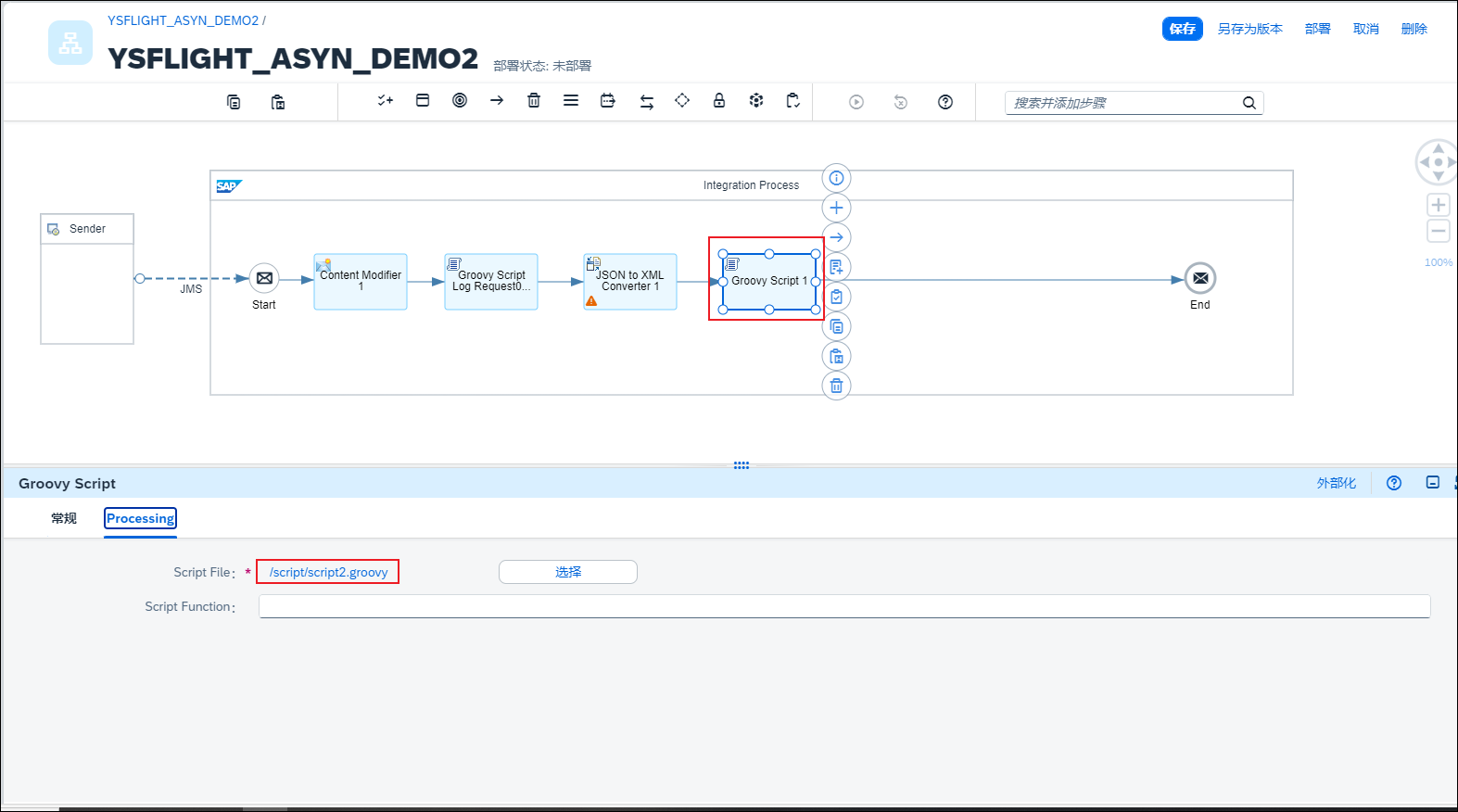Zoom in the canvas with plus button
This screenshot has height=812, width=1458.
click(1438, 205)
